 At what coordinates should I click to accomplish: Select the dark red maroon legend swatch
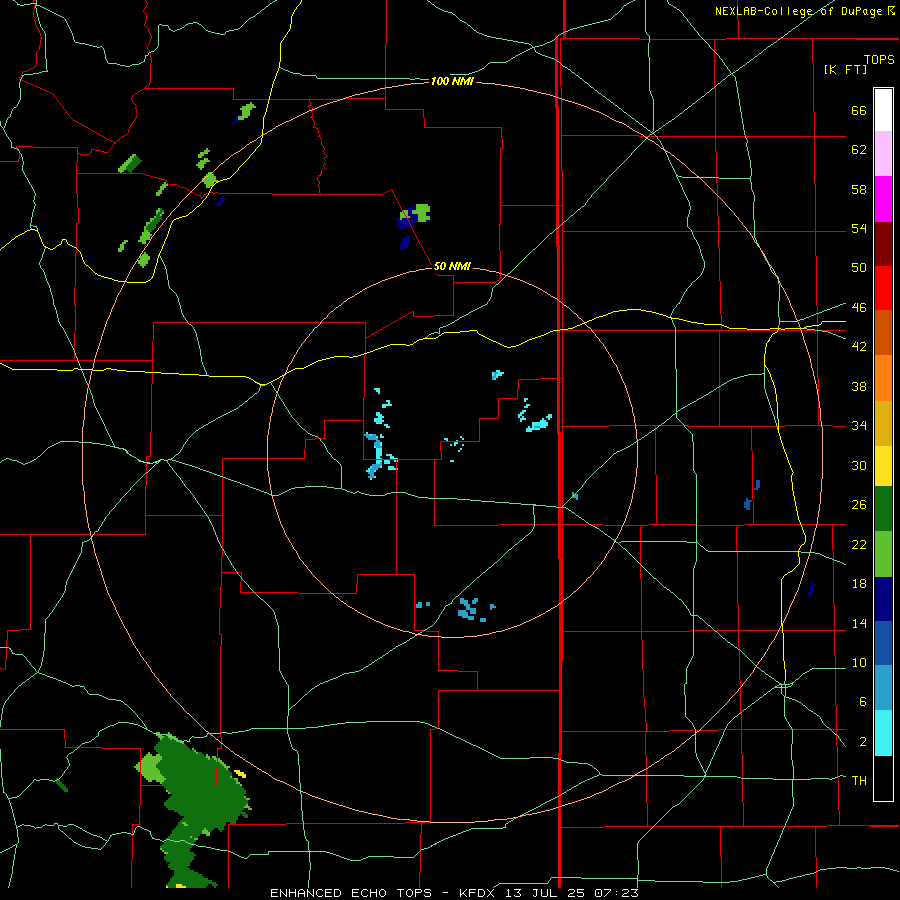tap(883, 243)
